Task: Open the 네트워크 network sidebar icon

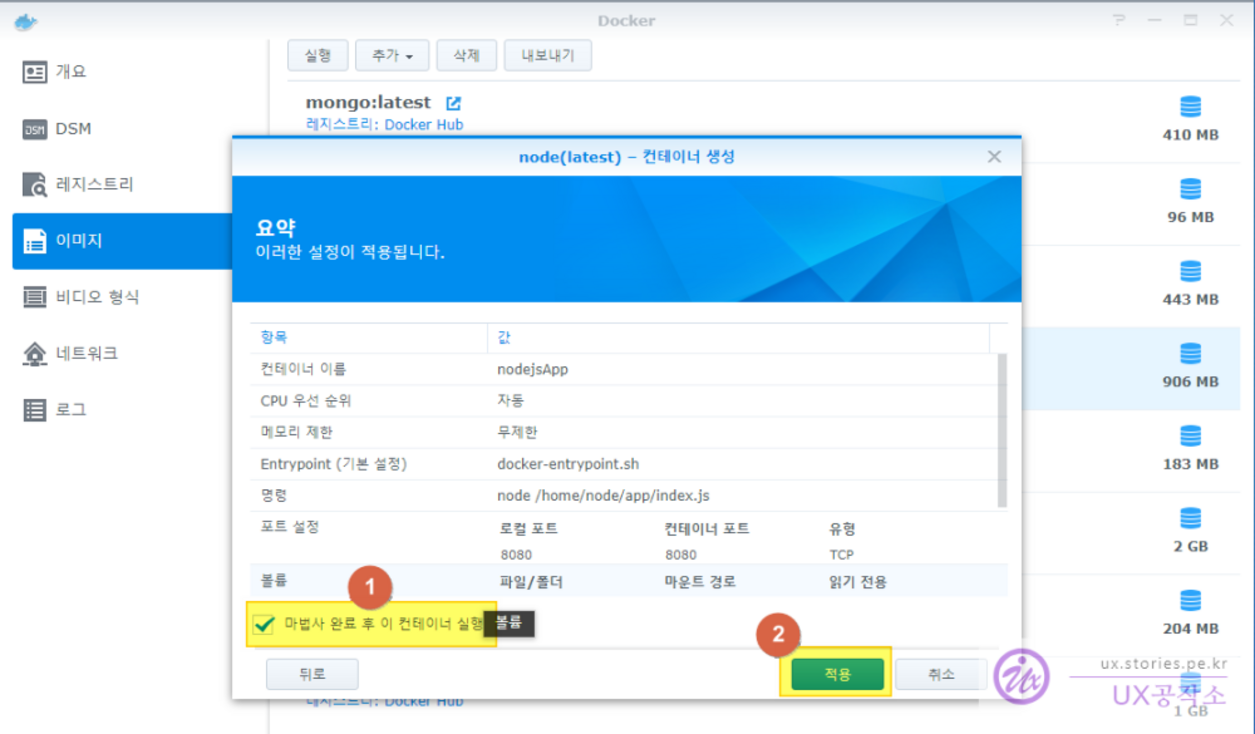Action: pos(35,354)
